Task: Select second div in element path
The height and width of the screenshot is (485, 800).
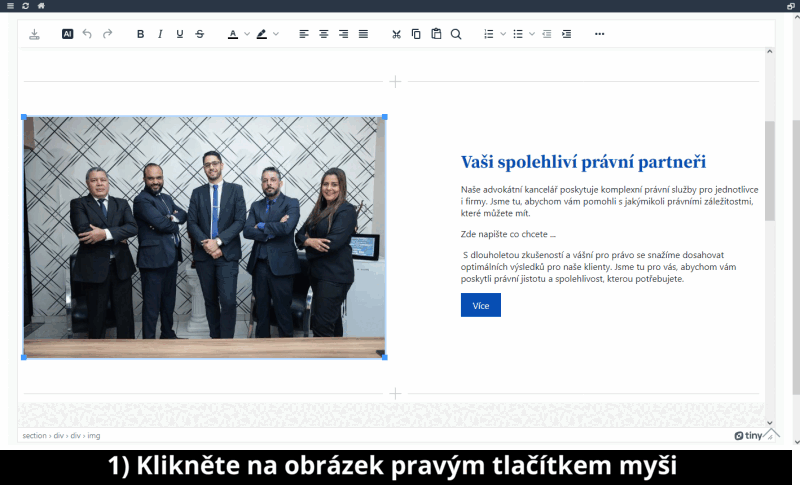Action: coord(76,436)
